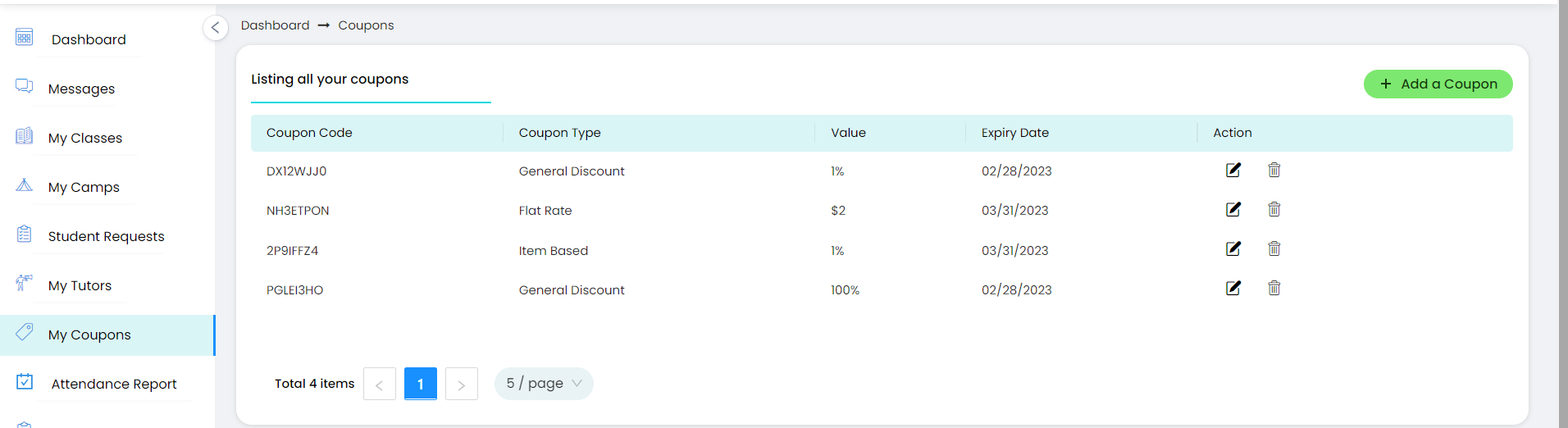Viewport: 1568px width, 428px height.
Task: Go to next page arrow
Action: (462, 384)
